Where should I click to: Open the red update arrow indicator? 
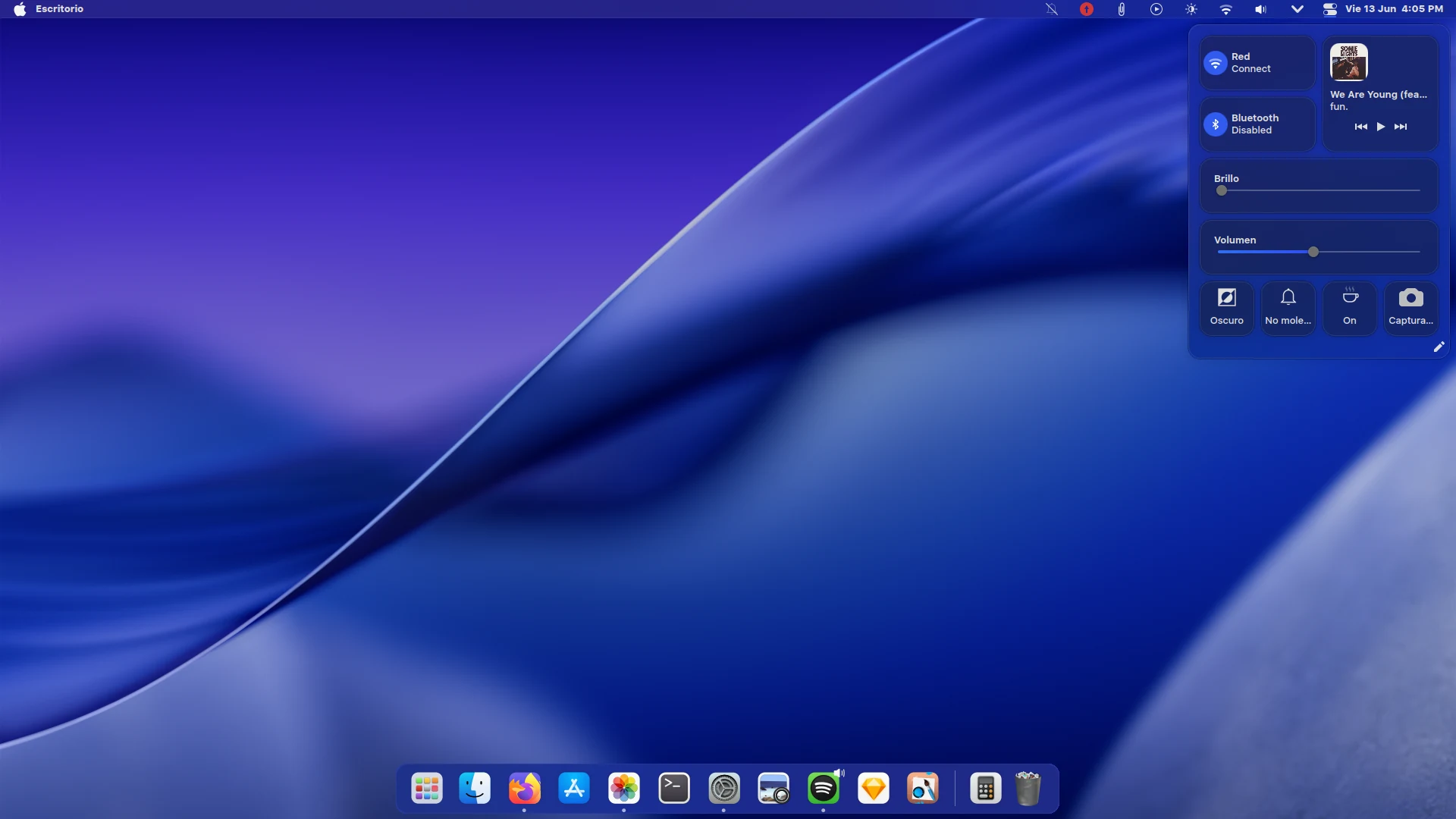pyautogui.click(x=1087, y=9)
